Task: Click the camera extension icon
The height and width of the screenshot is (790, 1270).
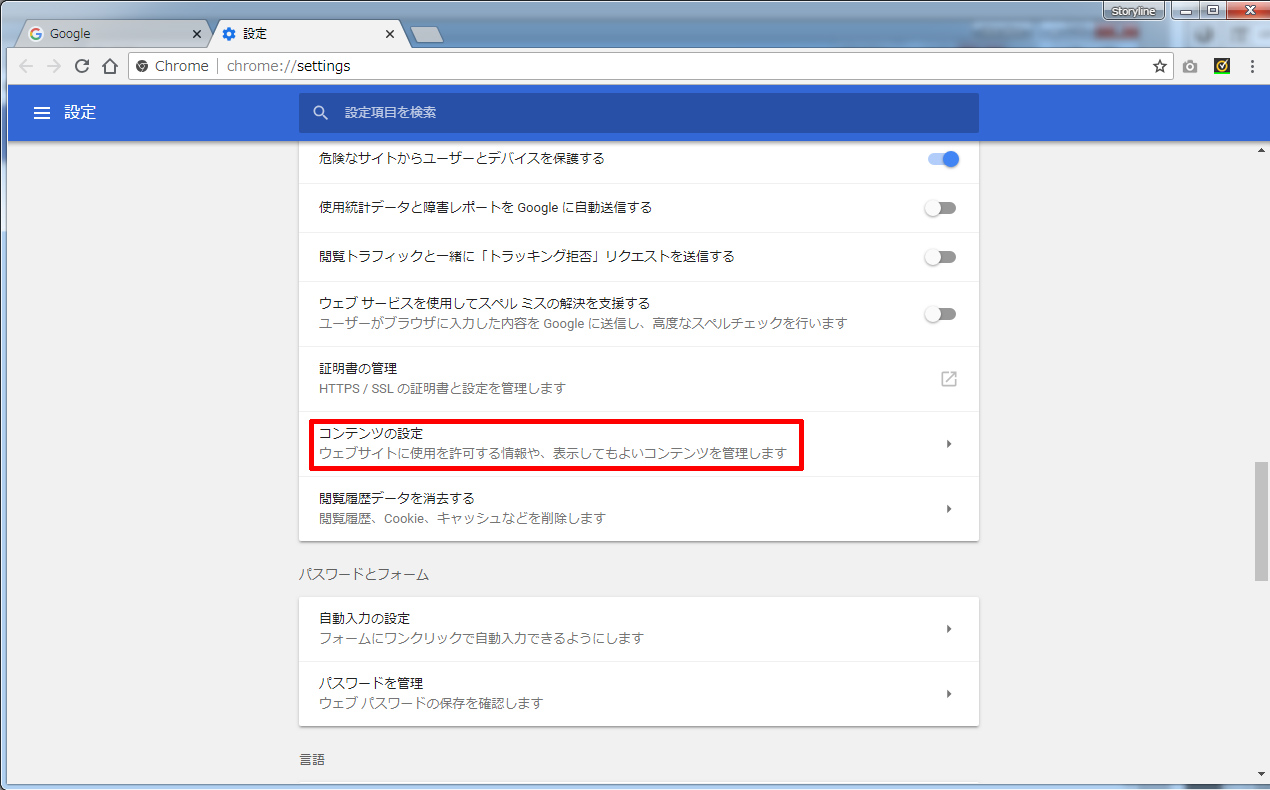Action: 1189,66
